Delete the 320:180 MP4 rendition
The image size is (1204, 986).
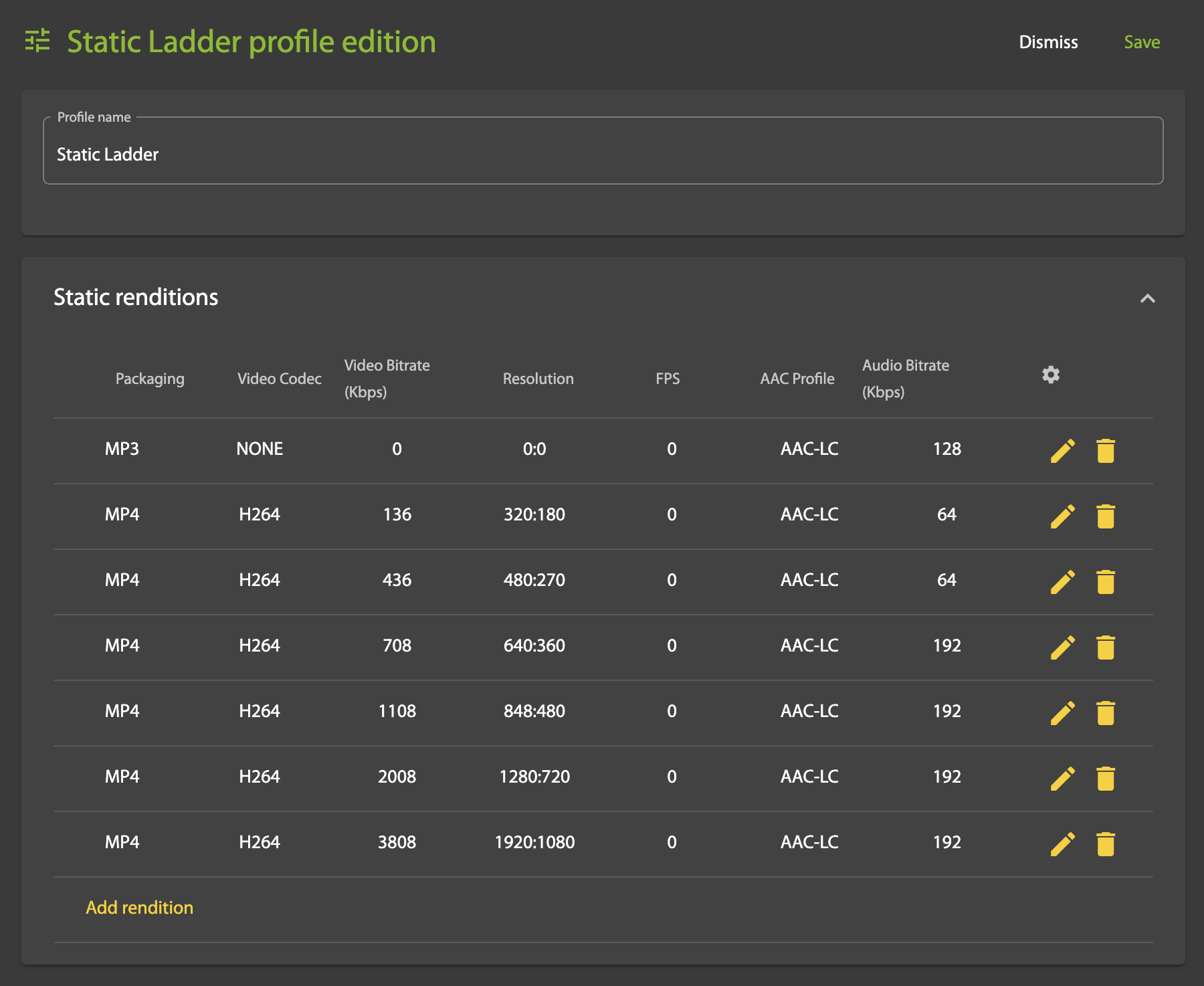tap(1105, 515)
